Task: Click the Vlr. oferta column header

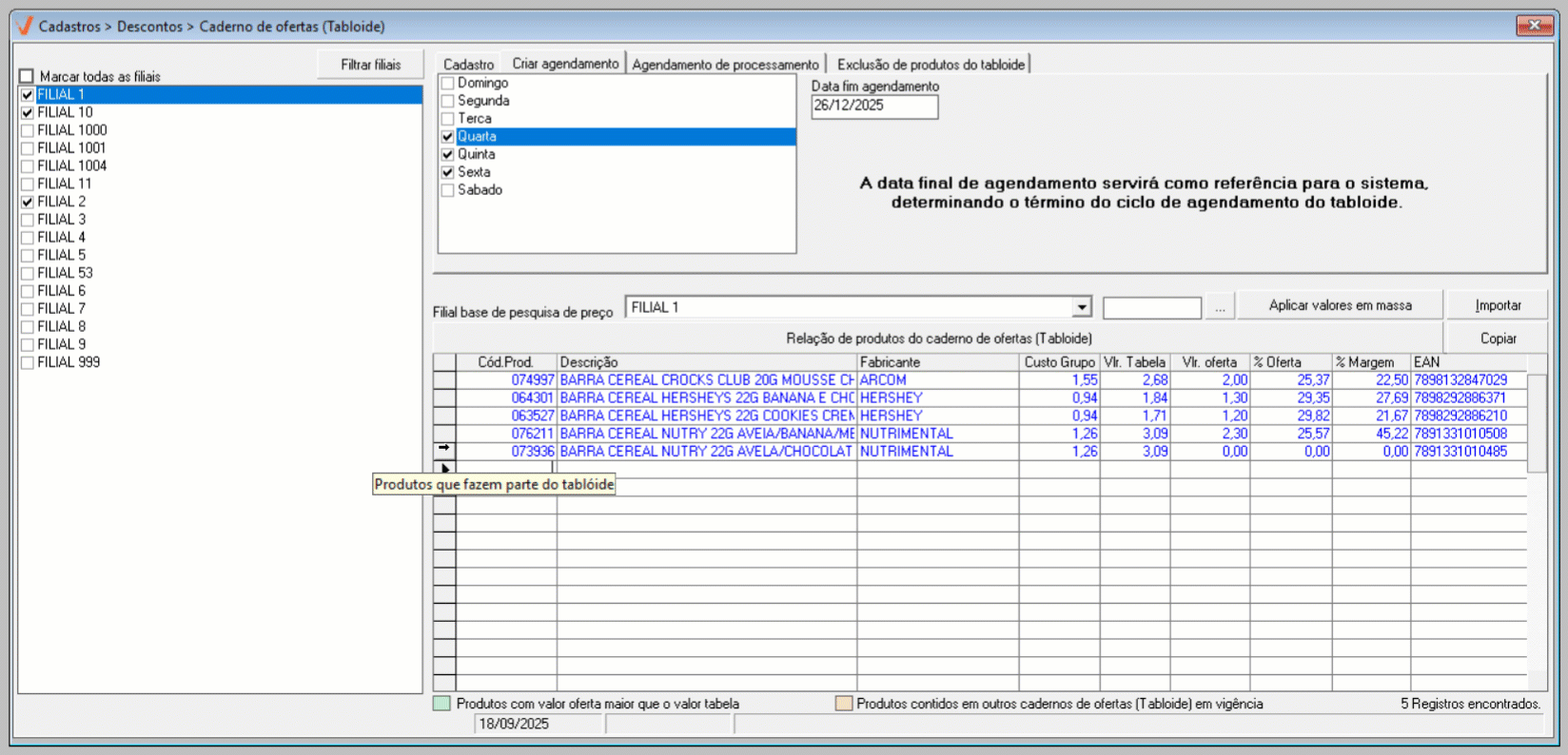Action: [1209, 362]
